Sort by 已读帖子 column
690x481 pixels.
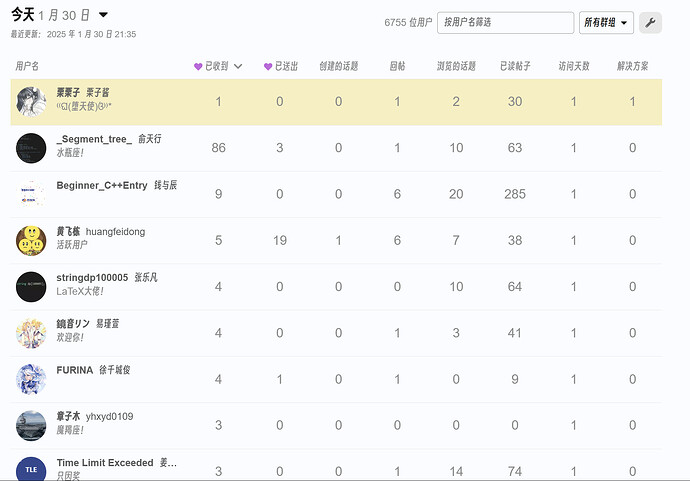[515, 66]
